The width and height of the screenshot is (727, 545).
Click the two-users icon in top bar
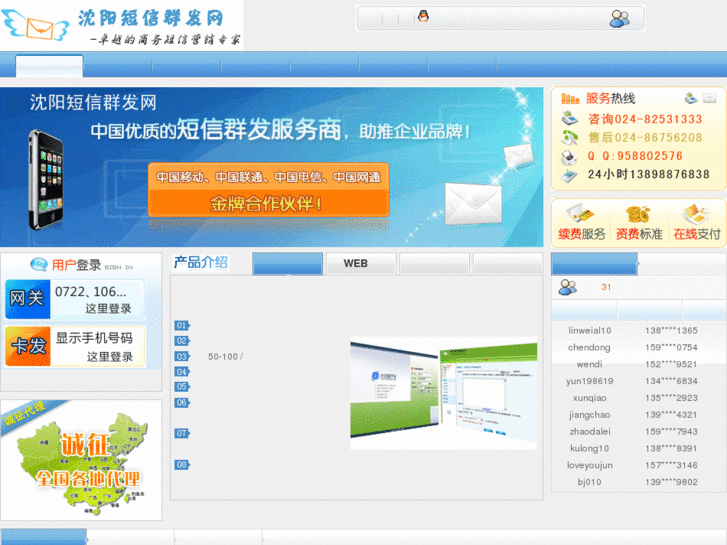point(619,19)
